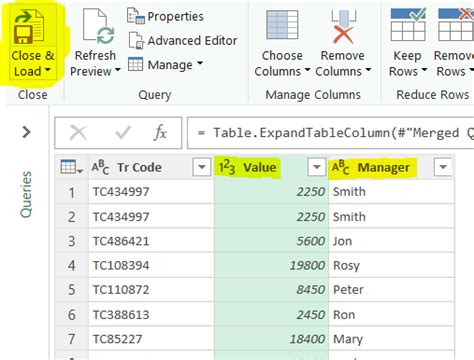The image size is (474, 360).
Task: Open query Properties
Action: (165, 16)
